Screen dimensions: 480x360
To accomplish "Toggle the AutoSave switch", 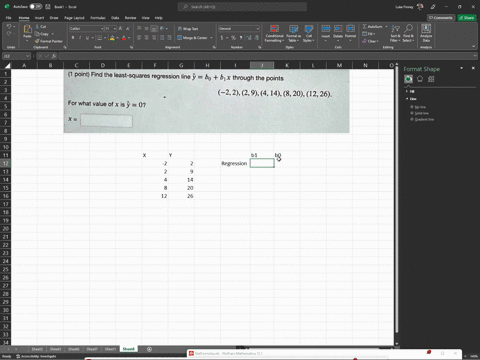I will [x=36, y=6].
